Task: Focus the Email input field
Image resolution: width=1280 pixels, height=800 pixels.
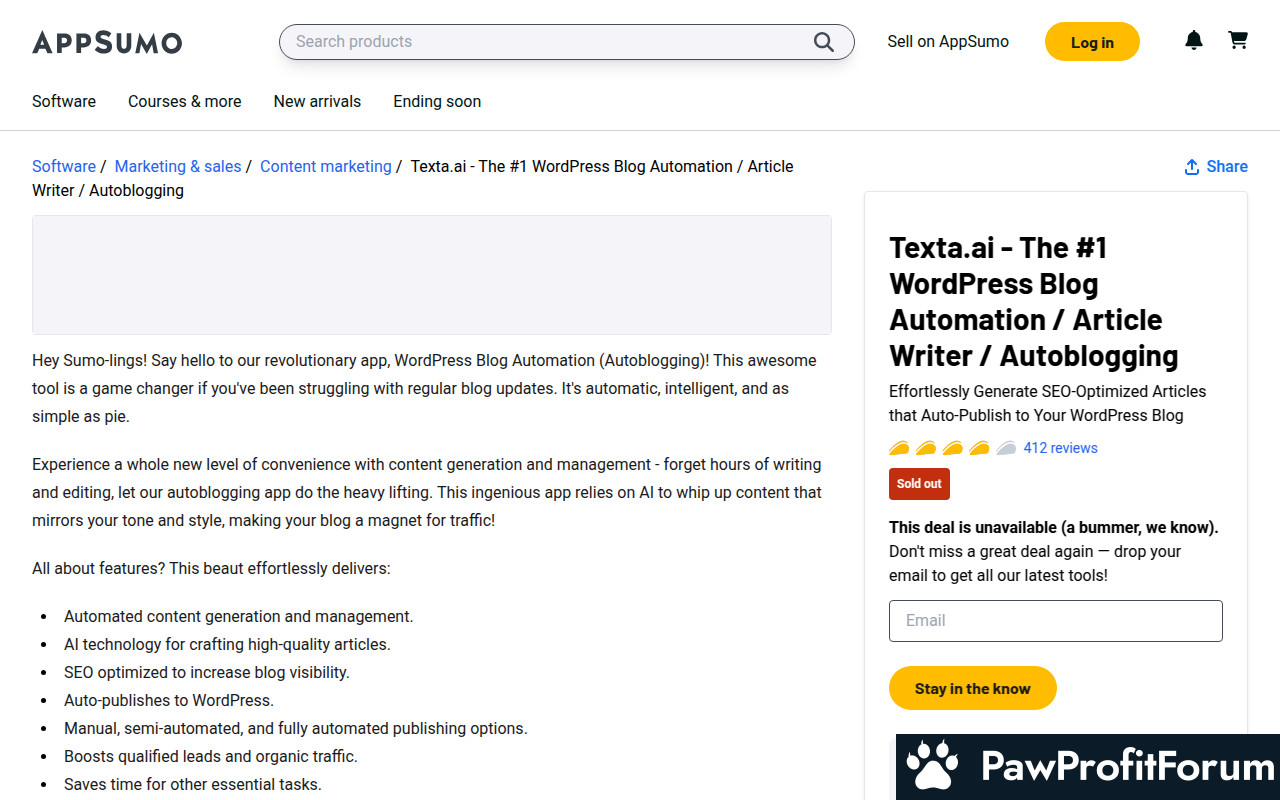Action: click(x=1056, y=621)
